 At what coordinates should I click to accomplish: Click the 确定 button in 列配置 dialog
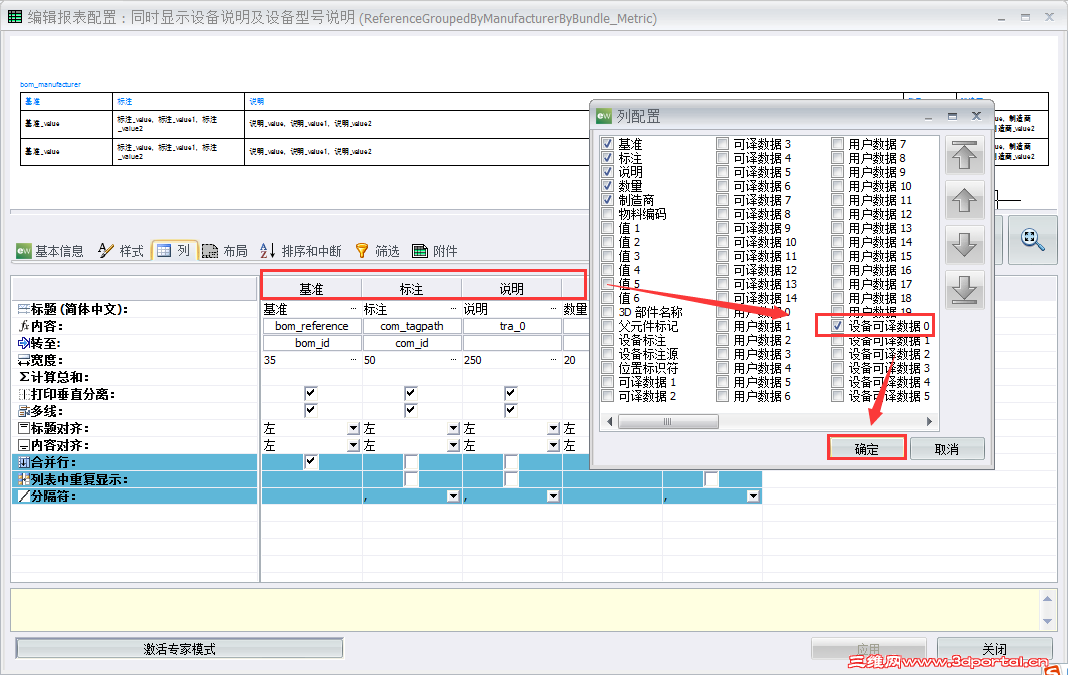pyautogui.click(x=866, y=447)
